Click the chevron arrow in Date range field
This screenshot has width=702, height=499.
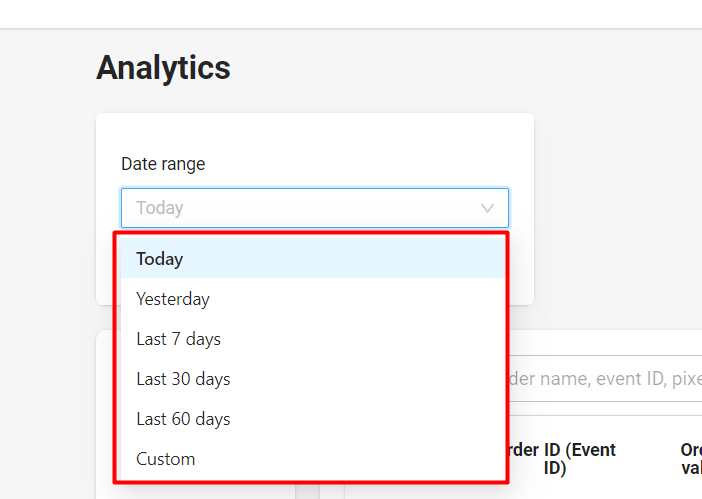tap(487, 208)
